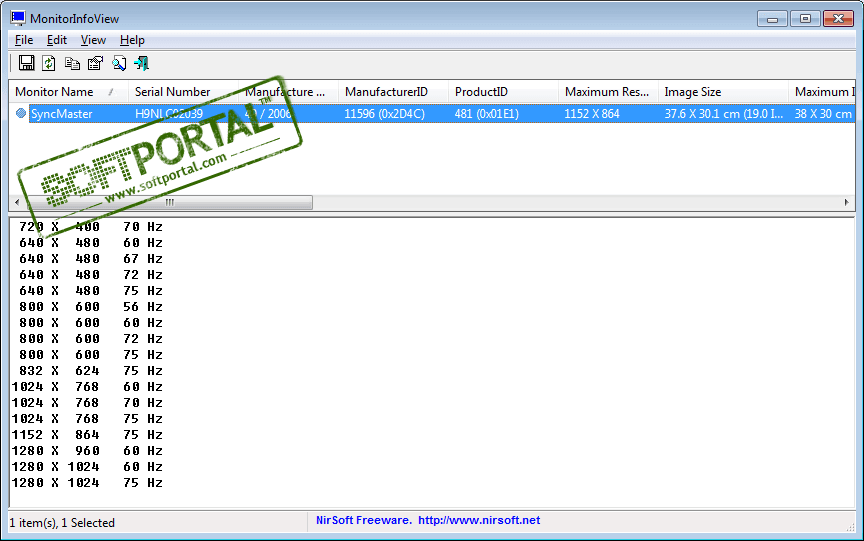Click the 1280 X 1024 60 Hz line
Image resolution: width=864 pixels, height=541 pixels.
coord(87,467)
